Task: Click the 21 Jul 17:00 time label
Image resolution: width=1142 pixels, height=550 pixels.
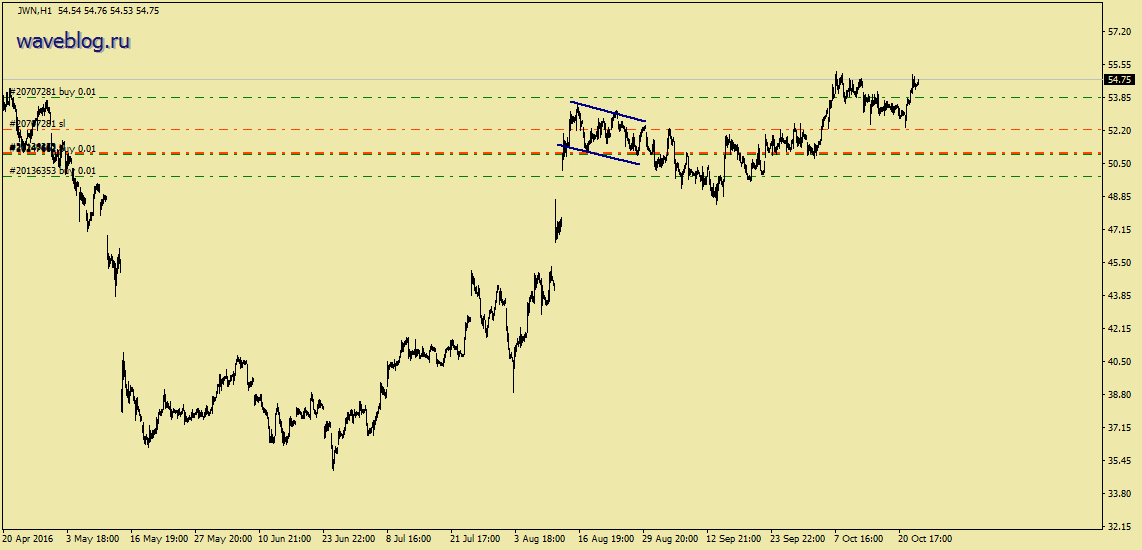Action: pyautogui.click(x=476, y=539)
